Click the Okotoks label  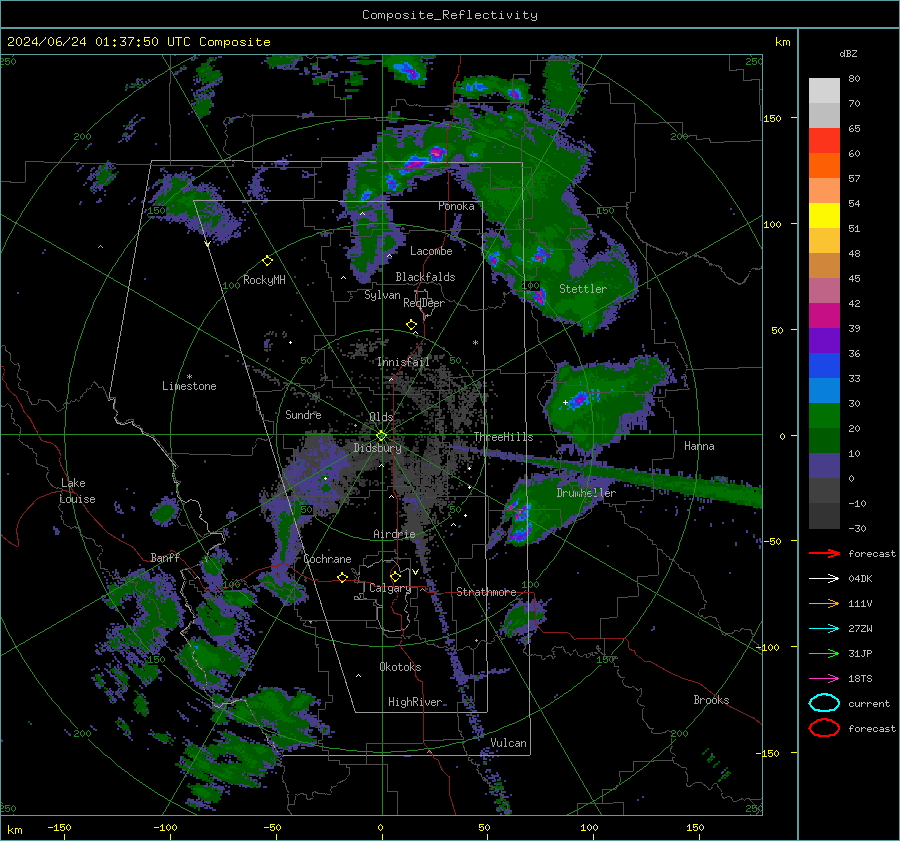[400, 667]
